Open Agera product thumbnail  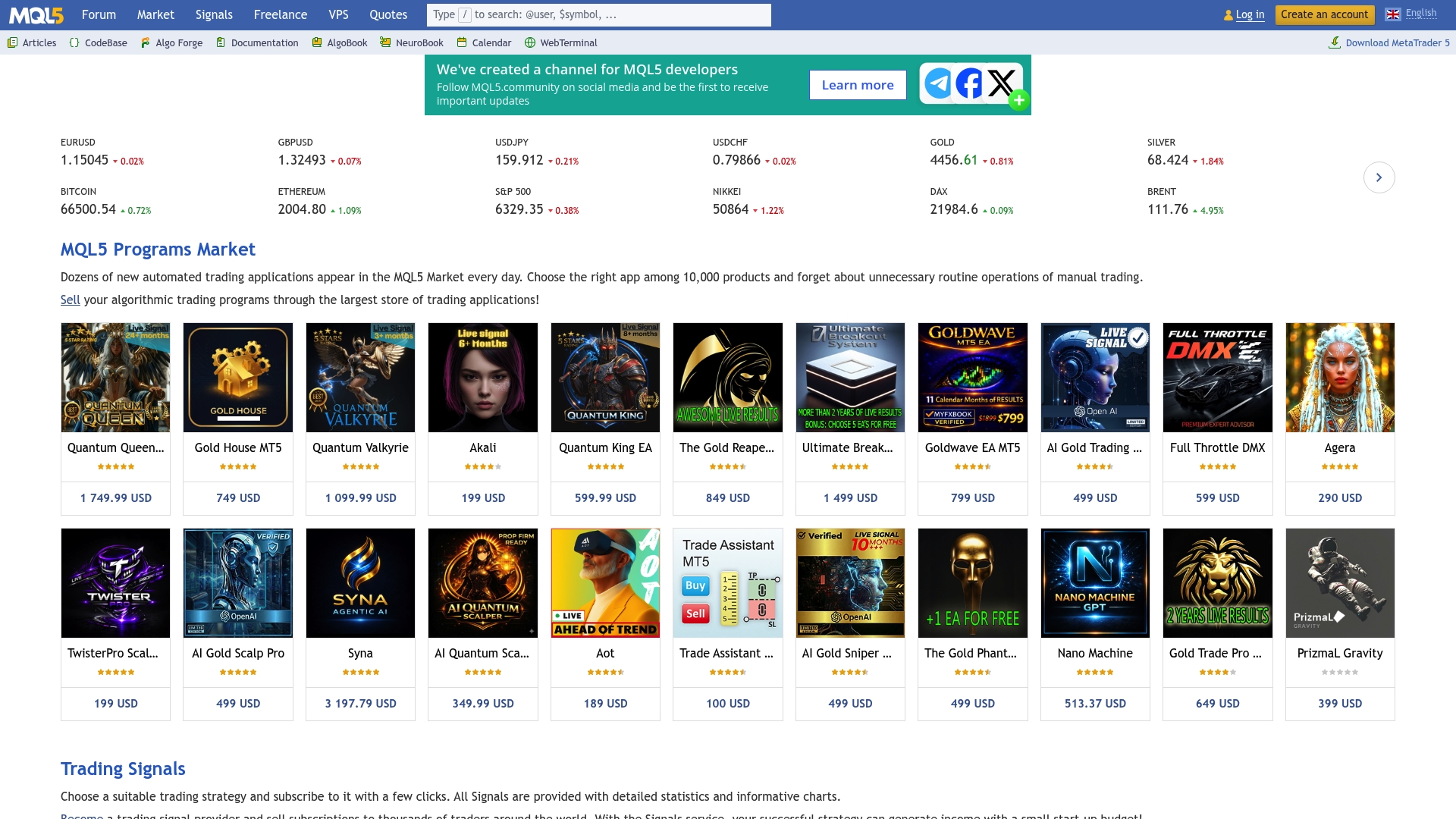[x=1340, y=378]
